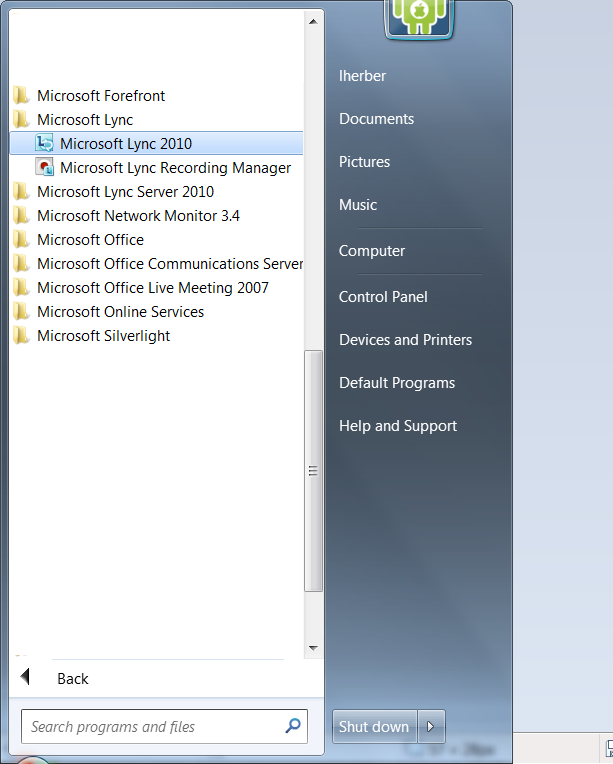Screen dimensions: 613x764
Task: Go Back to the main Start menu
Action: click(73, 679)
